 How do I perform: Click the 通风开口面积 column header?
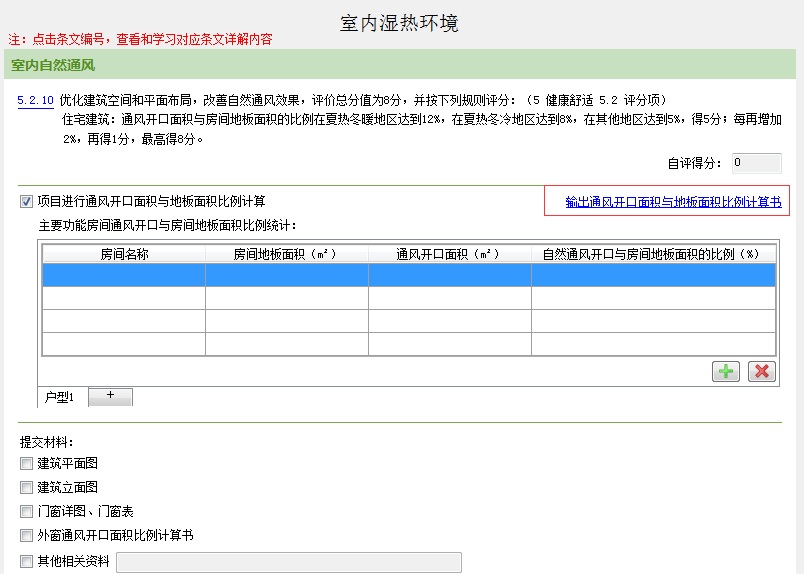tap(449, 254)
